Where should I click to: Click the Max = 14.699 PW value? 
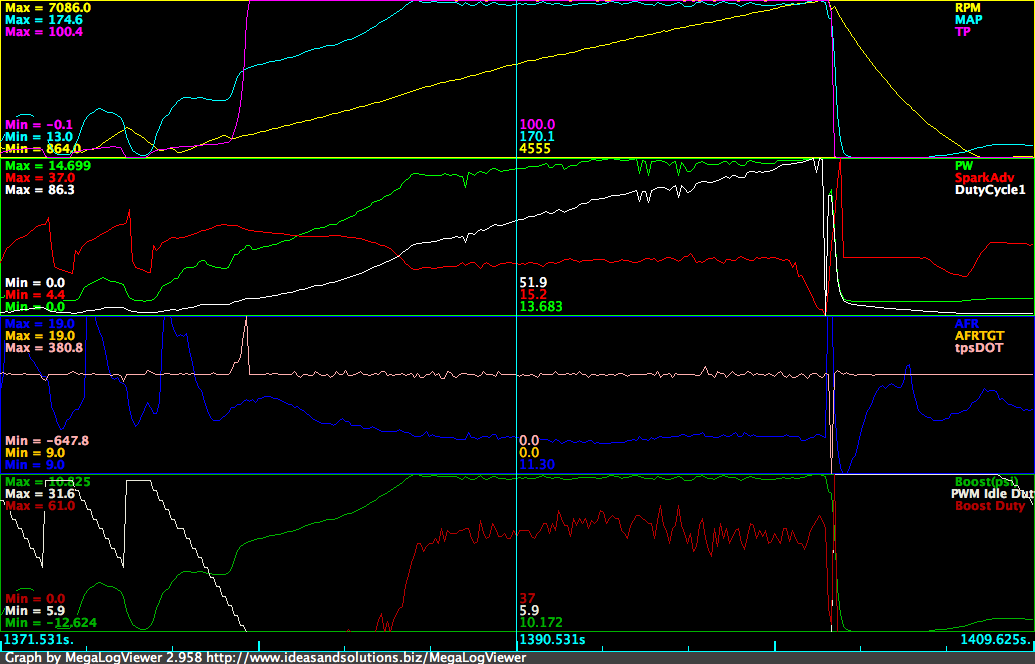tap(48, 166)
